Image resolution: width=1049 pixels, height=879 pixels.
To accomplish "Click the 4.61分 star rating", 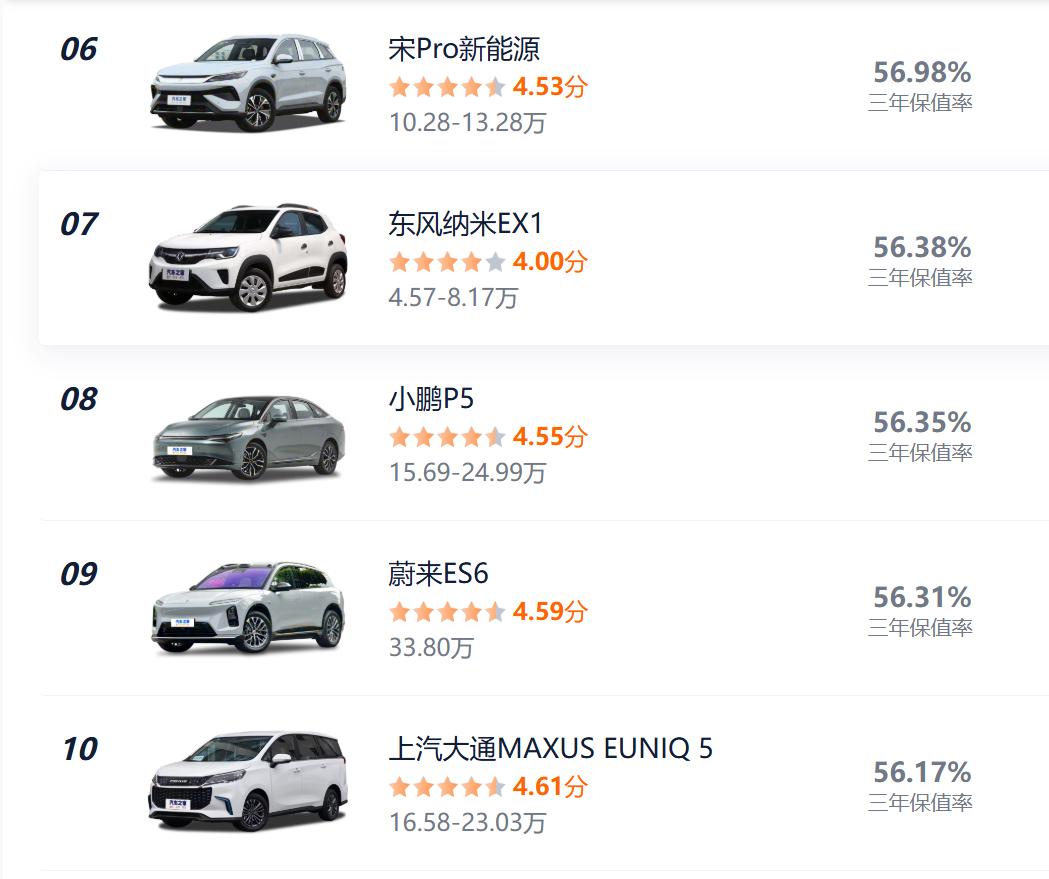I will pos(488,787).
